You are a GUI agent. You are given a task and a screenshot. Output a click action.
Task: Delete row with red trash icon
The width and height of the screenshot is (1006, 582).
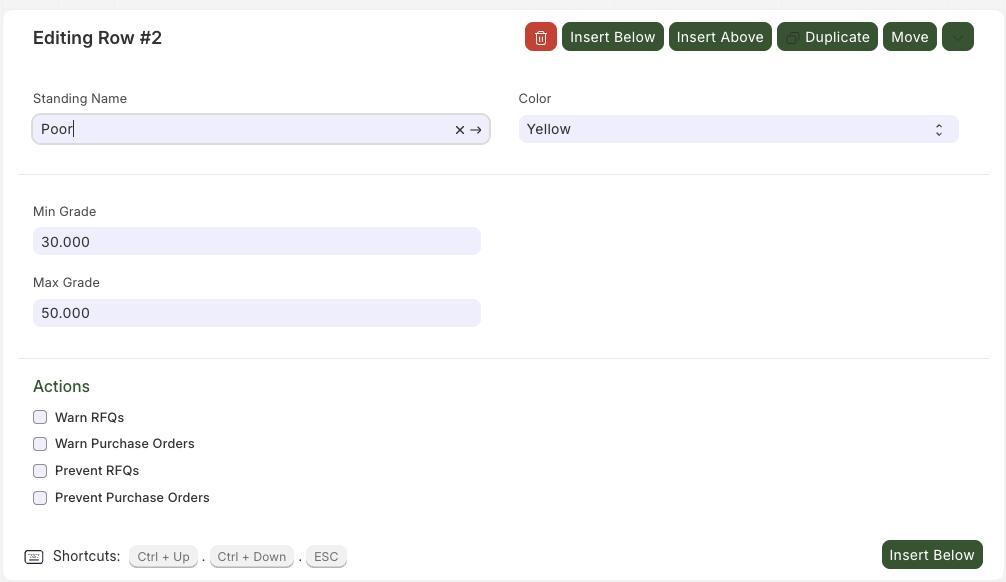tap(541, 37)
